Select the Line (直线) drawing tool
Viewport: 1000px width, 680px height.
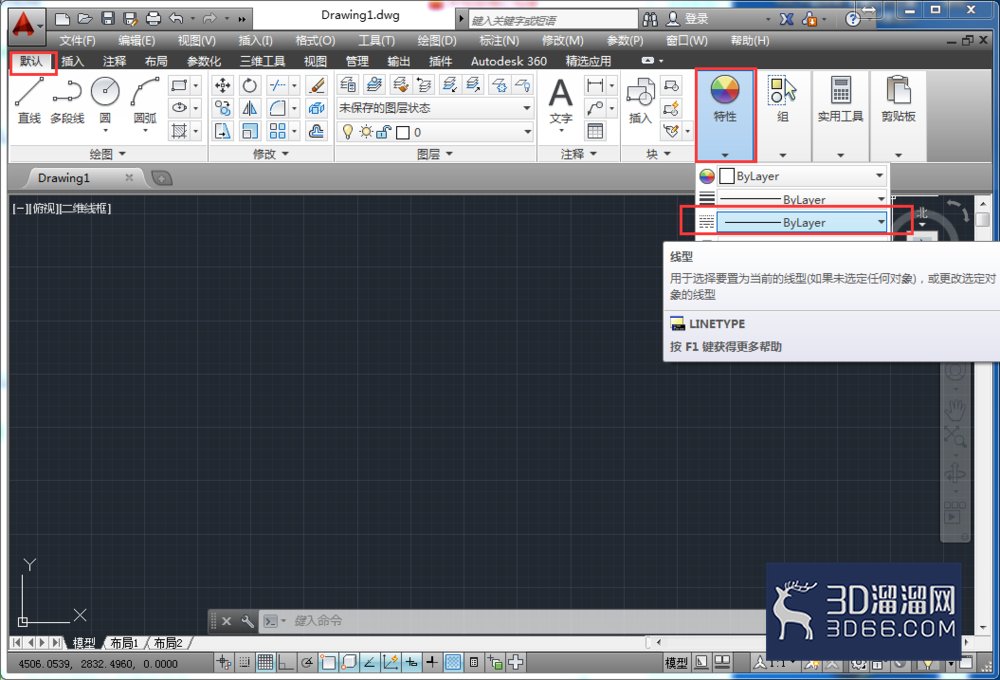click(29, 100)
